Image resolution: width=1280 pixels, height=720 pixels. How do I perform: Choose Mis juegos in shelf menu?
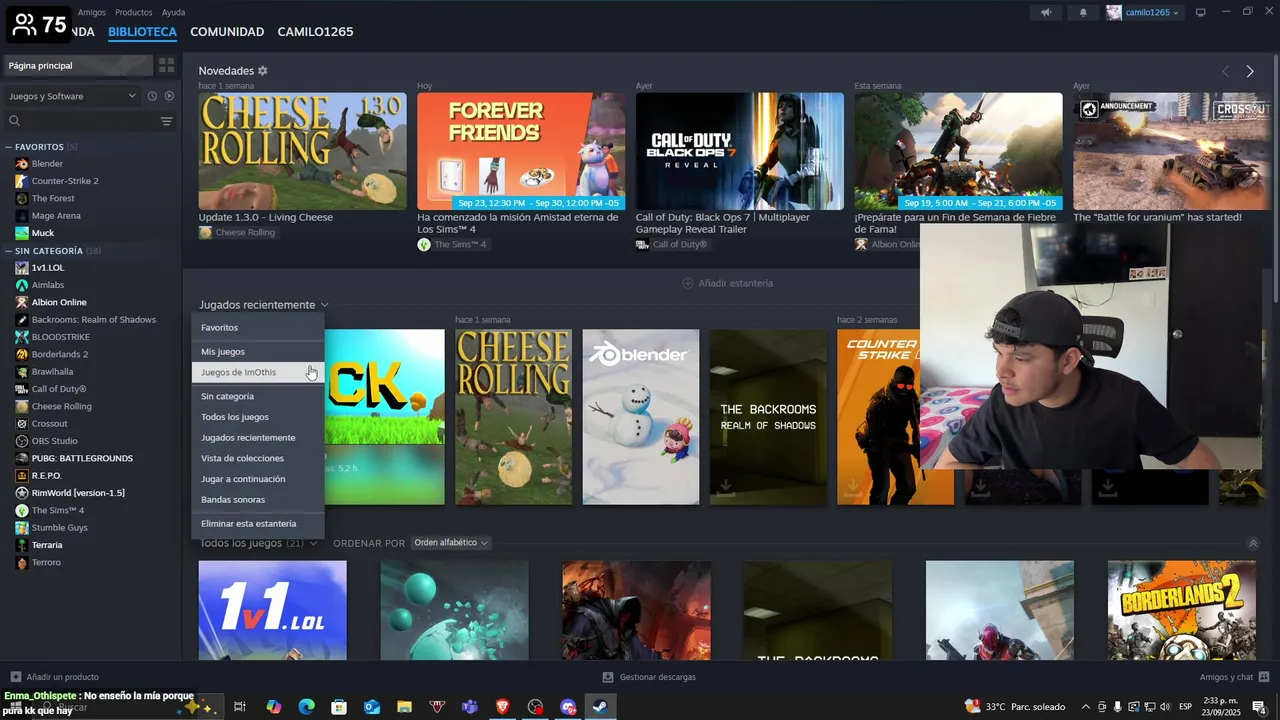coord(258,352)
